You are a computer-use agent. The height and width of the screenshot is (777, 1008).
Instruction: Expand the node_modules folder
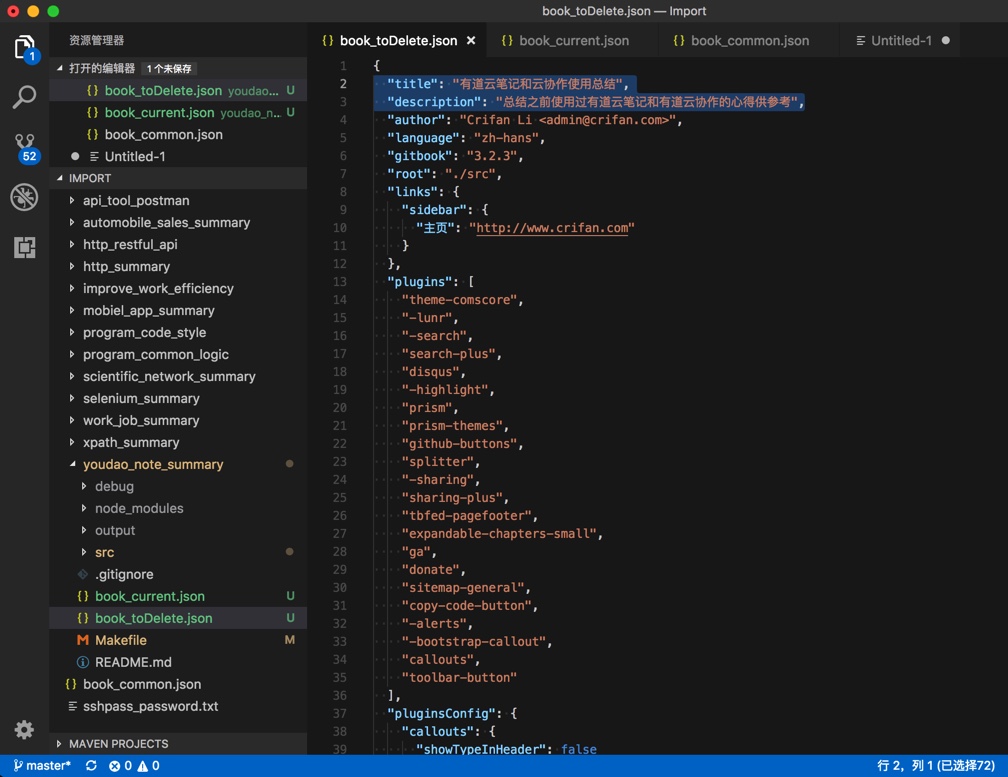138,508
